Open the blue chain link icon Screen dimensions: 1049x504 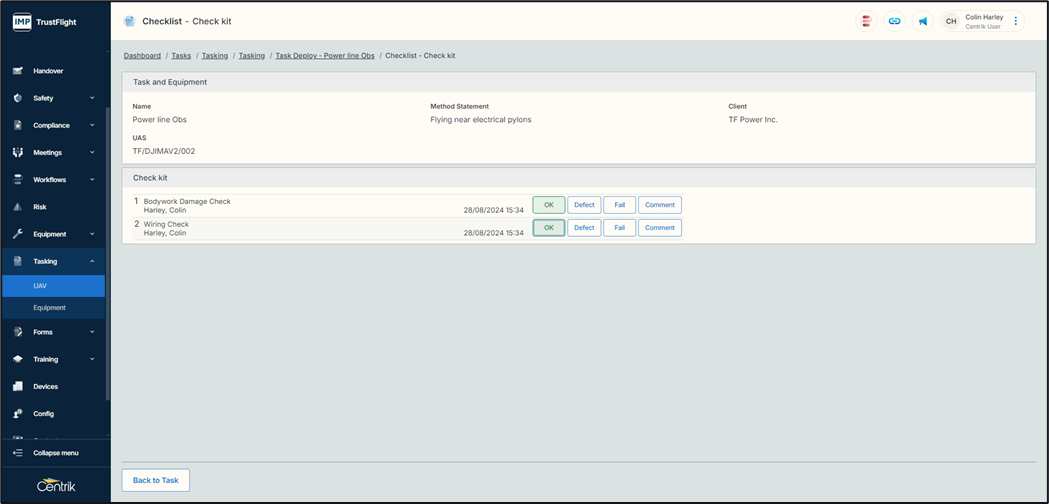pos(894,21)
